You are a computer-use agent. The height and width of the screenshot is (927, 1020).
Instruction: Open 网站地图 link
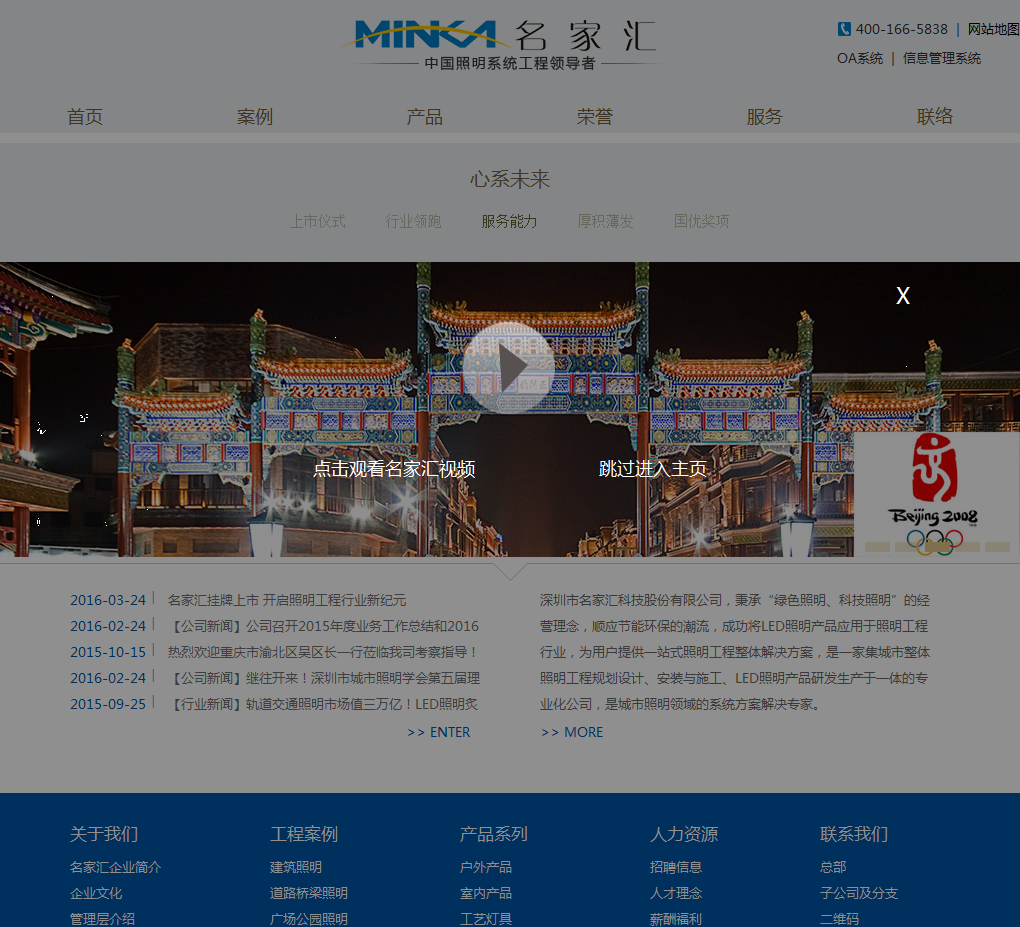pyautogui.click(x=993, y=29)
